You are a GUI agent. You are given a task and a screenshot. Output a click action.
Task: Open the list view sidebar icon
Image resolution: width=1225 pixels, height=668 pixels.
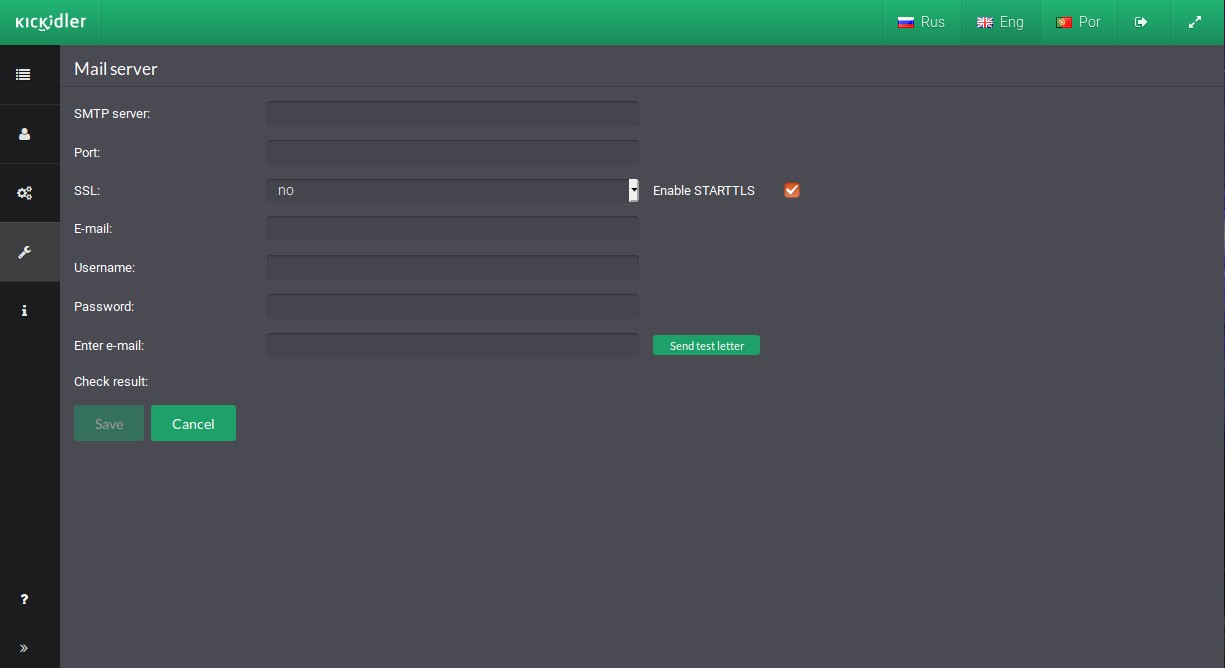click(x=23, y=74)
